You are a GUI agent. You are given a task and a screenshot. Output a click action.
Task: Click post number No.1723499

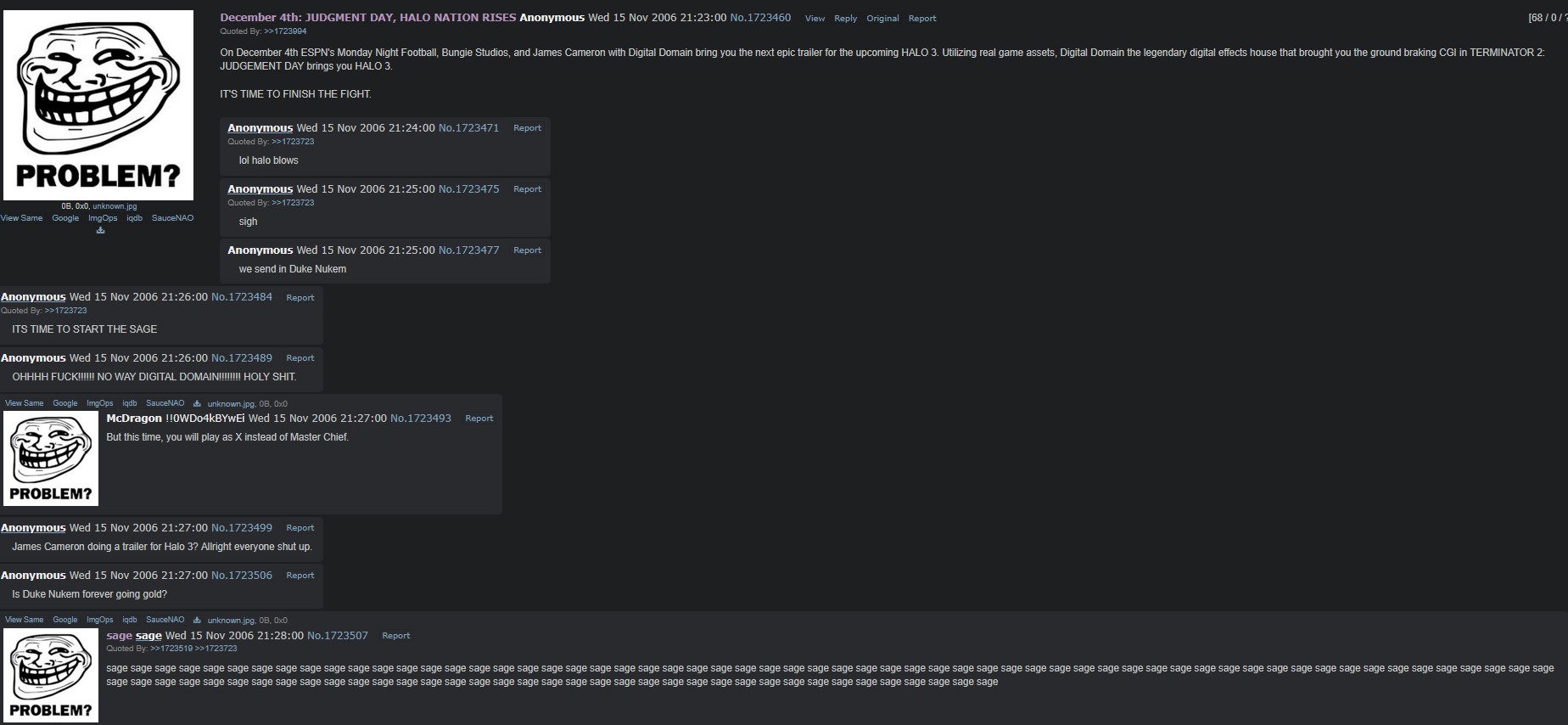[x=242, y=528]
